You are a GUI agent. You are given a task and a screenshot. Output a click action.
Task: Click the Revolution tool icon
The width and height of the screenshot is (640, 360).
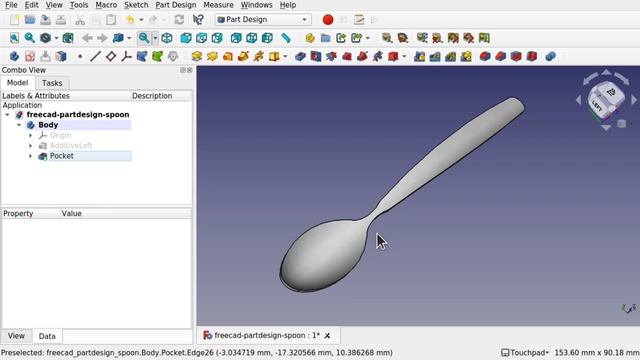(x=212, y=56)
